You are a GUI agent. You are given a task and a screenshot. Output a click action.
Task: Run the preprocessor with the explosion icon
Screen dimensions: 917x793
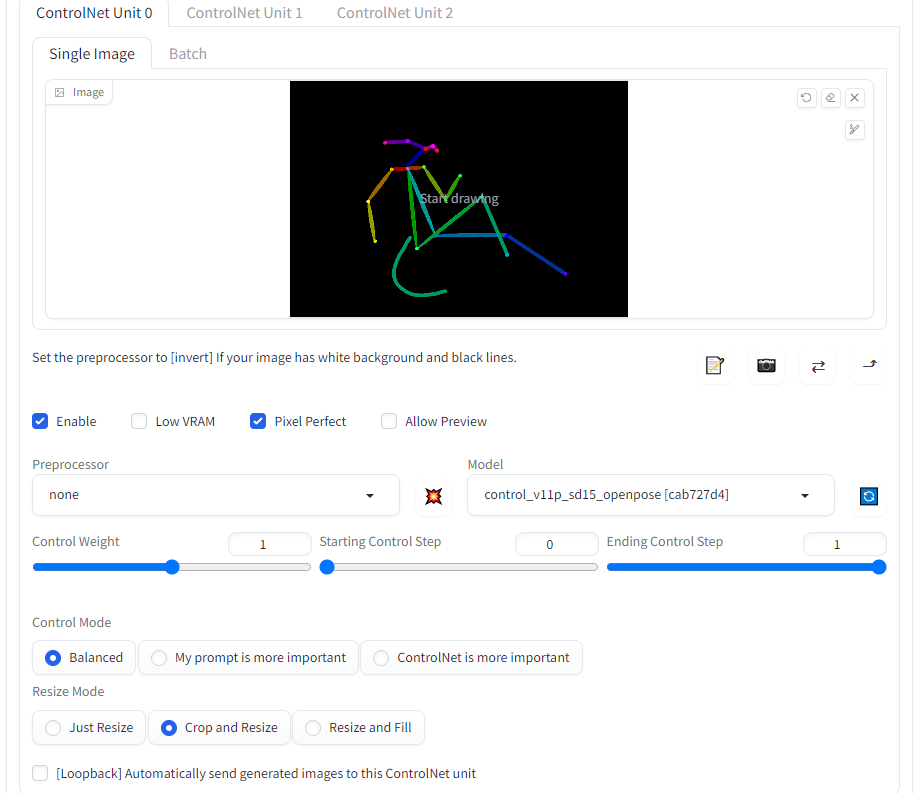tap(432, 495)
